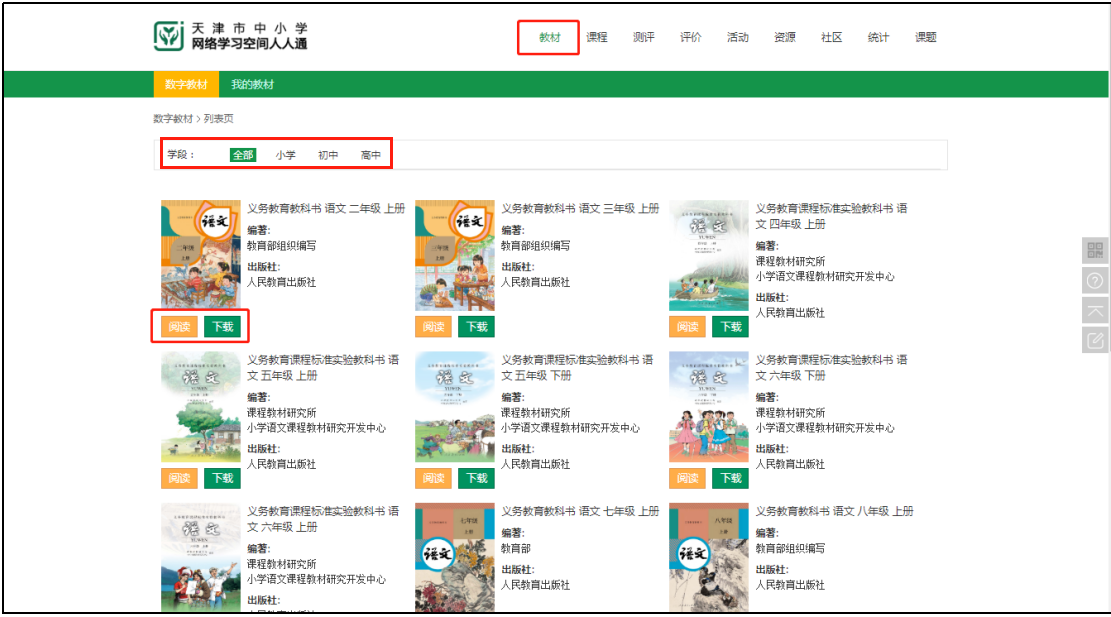
Task: Filter textbooks by 高中
Action: coord(371,155)
